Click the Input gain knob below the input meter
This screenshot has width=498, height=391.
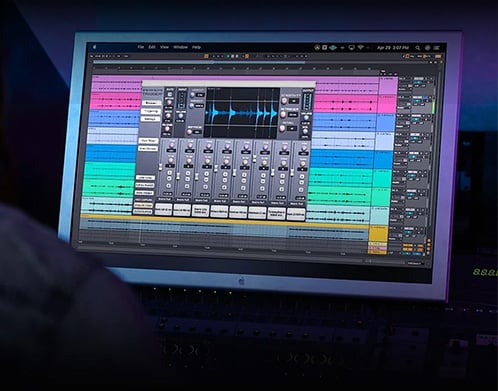pyautogui.click(x=180, y=115)
